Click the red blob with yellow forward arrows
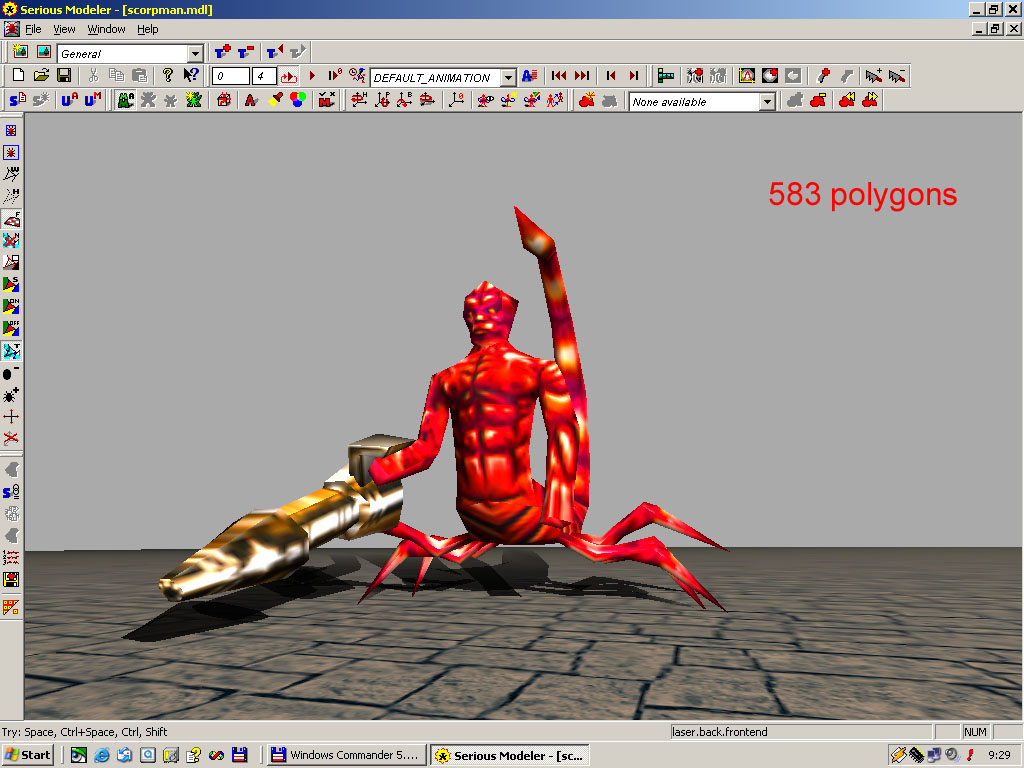The height and width of the screenshot is (768, 1024). click(x=870, y=100)
